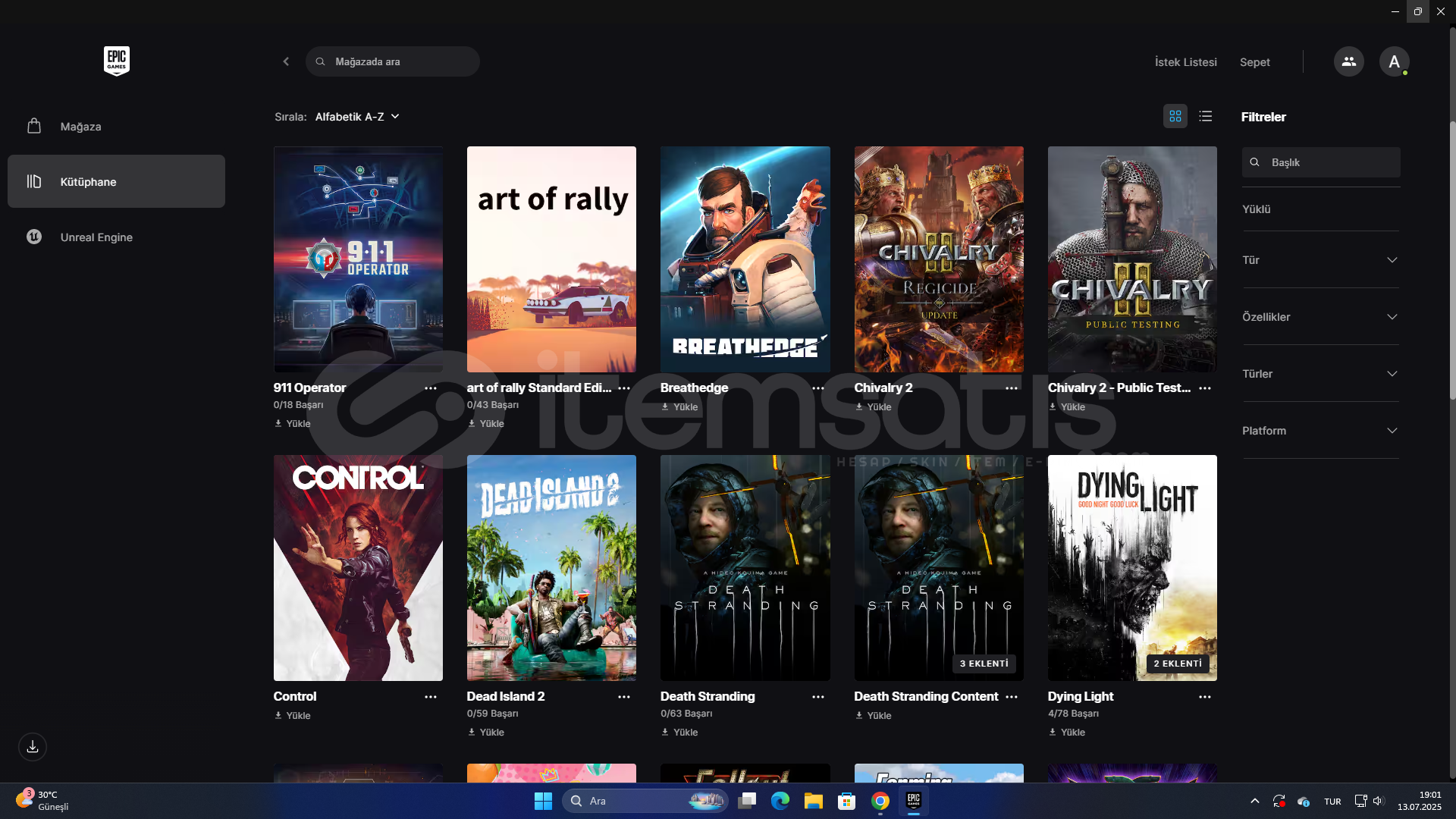Install Dead Island 2 with Yükle

point(486,733)
